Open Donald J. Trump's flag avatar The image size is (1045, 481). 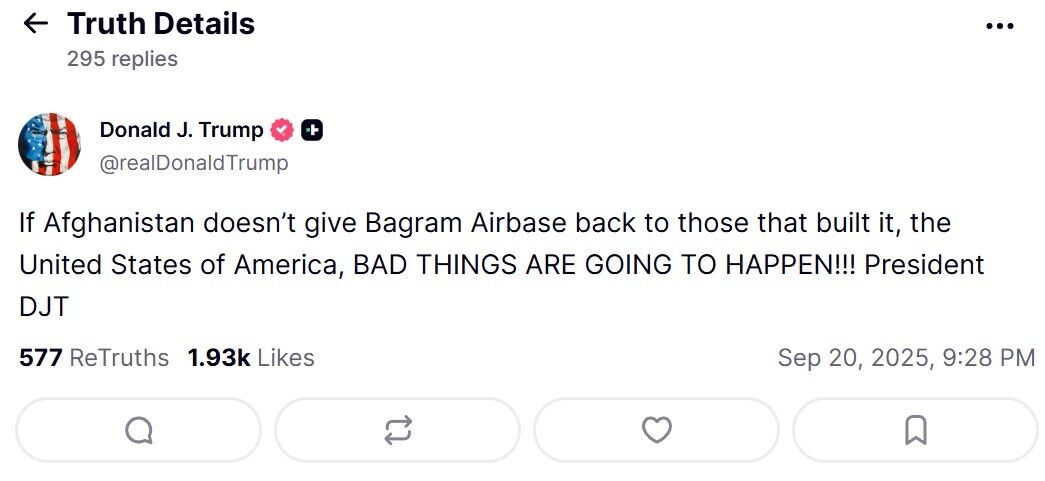pos(49,144)
